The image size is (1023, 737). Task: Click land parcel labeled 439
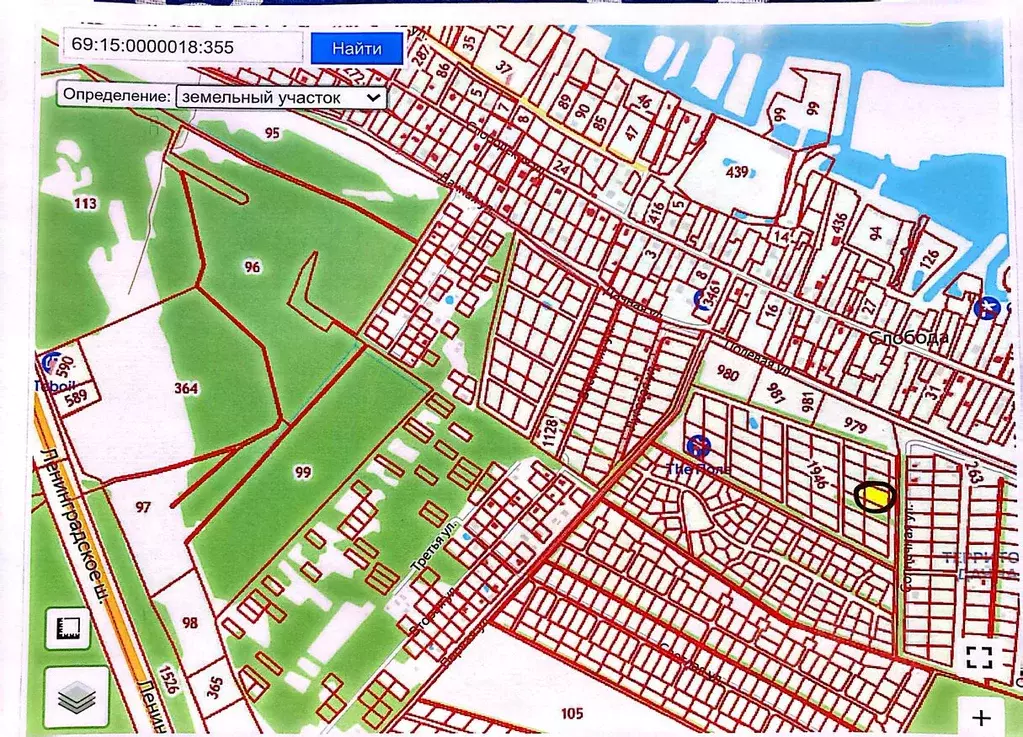[x=736, y=172]
